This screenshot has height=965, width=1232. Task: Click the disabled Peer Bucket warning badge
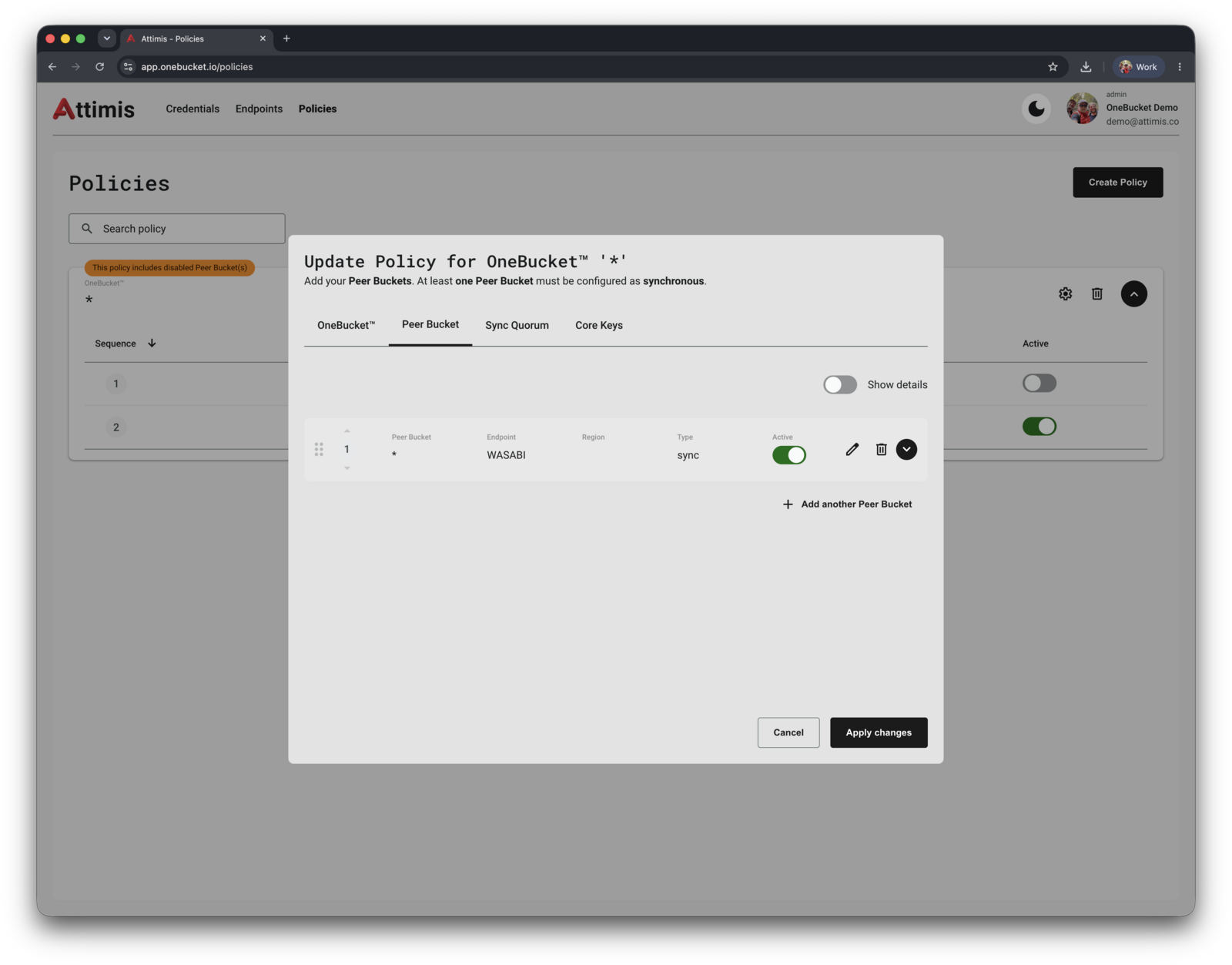click(169, 268)
